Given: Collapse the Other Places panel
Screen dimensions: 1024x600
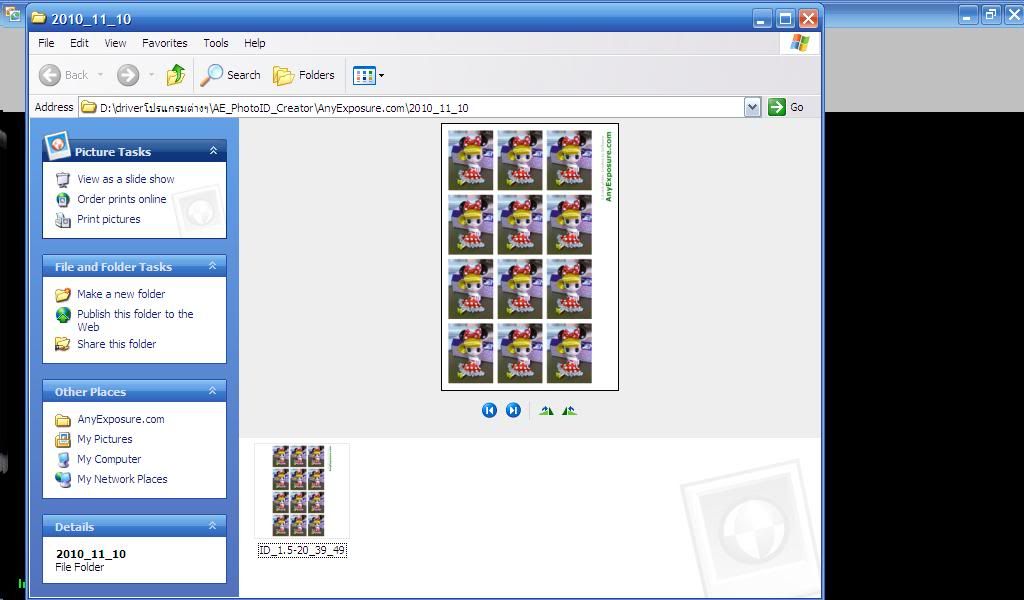Looking at the screenshot, I should tap(212, 391).
